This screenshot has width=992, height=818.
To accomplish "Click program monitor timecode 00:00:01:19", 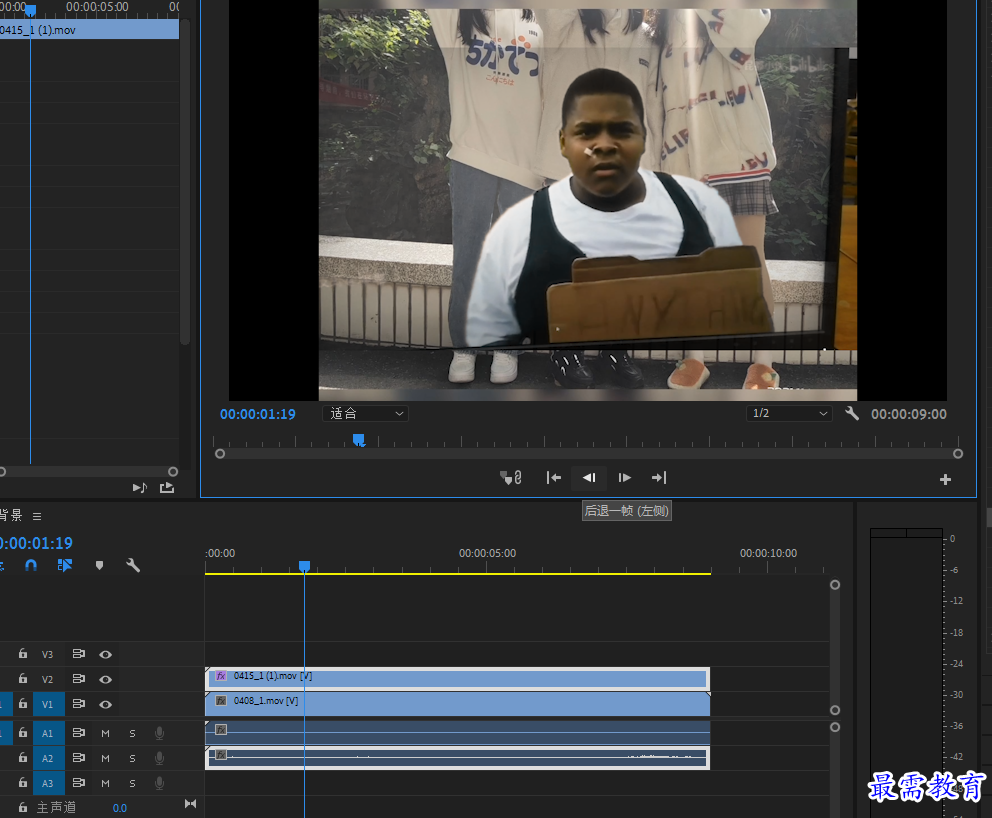I will pyautogui.click(x=257, y=414).
